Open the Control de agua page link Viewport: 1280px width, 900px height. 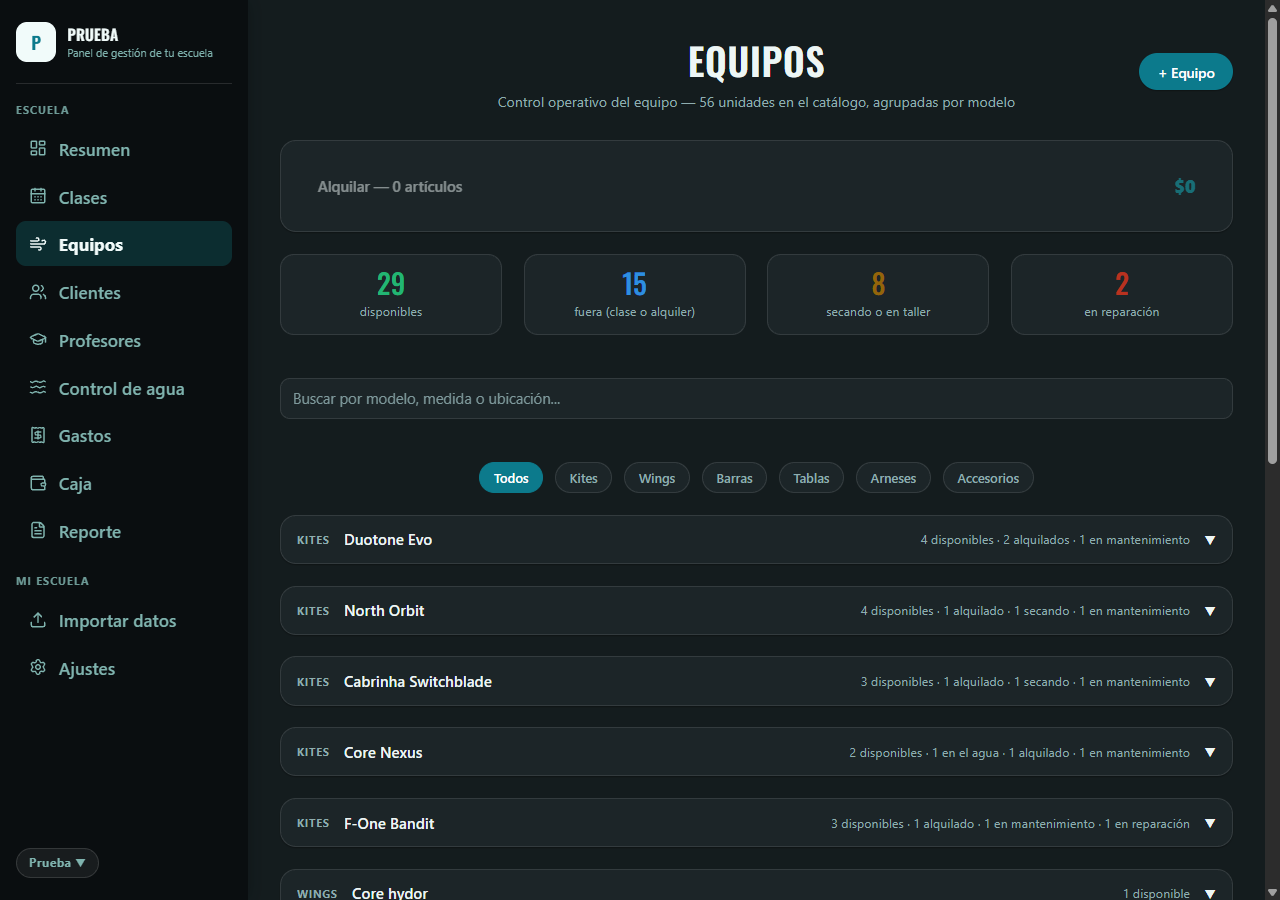tap(124, 388)
